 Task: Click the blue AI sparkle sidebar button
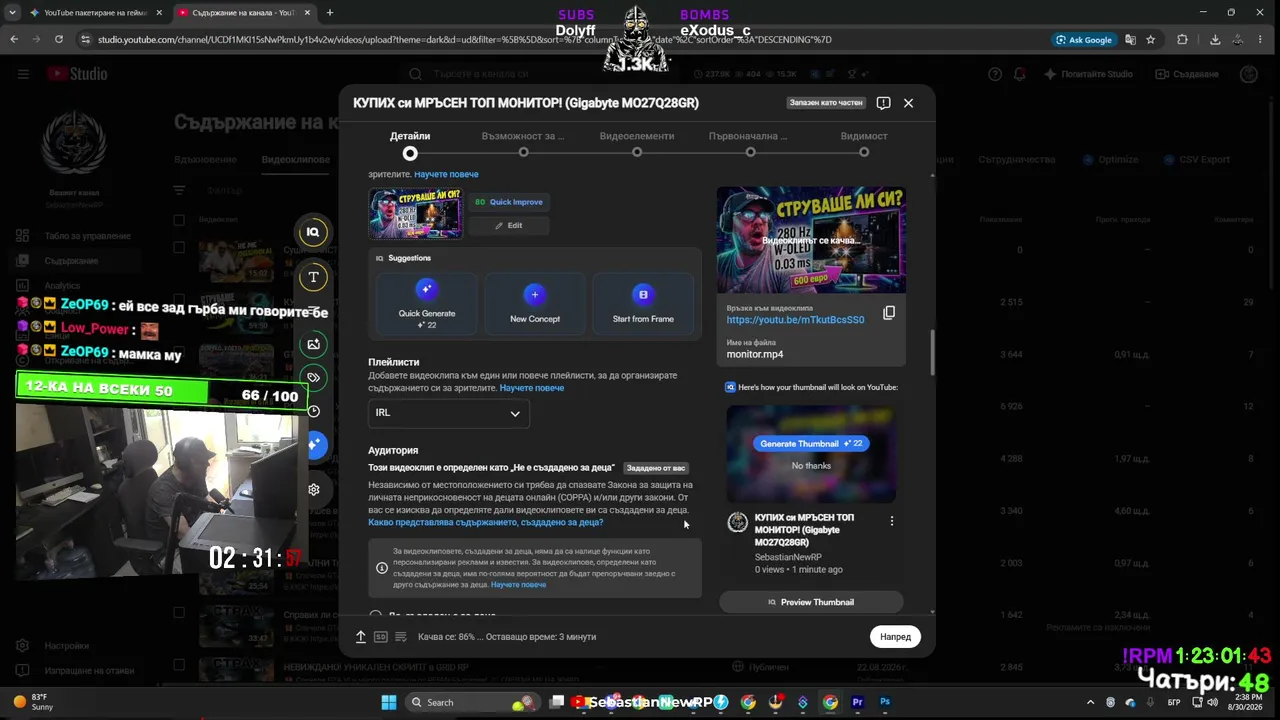[x=315, y=444]
